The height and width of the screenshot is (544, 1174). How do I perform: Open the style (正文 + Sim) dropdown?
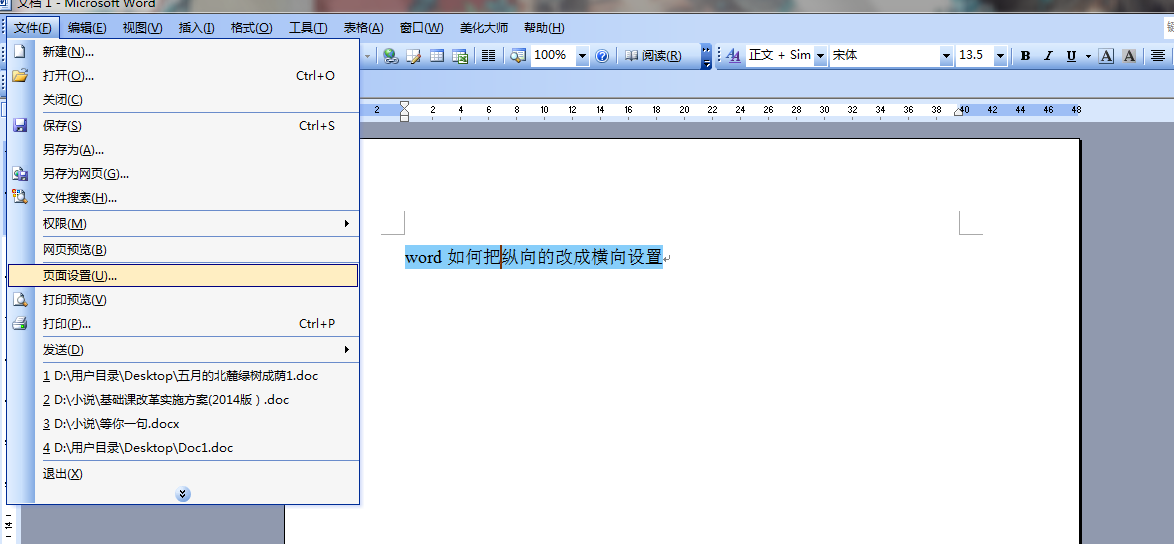pyautogui.click(x=820, y=55)
